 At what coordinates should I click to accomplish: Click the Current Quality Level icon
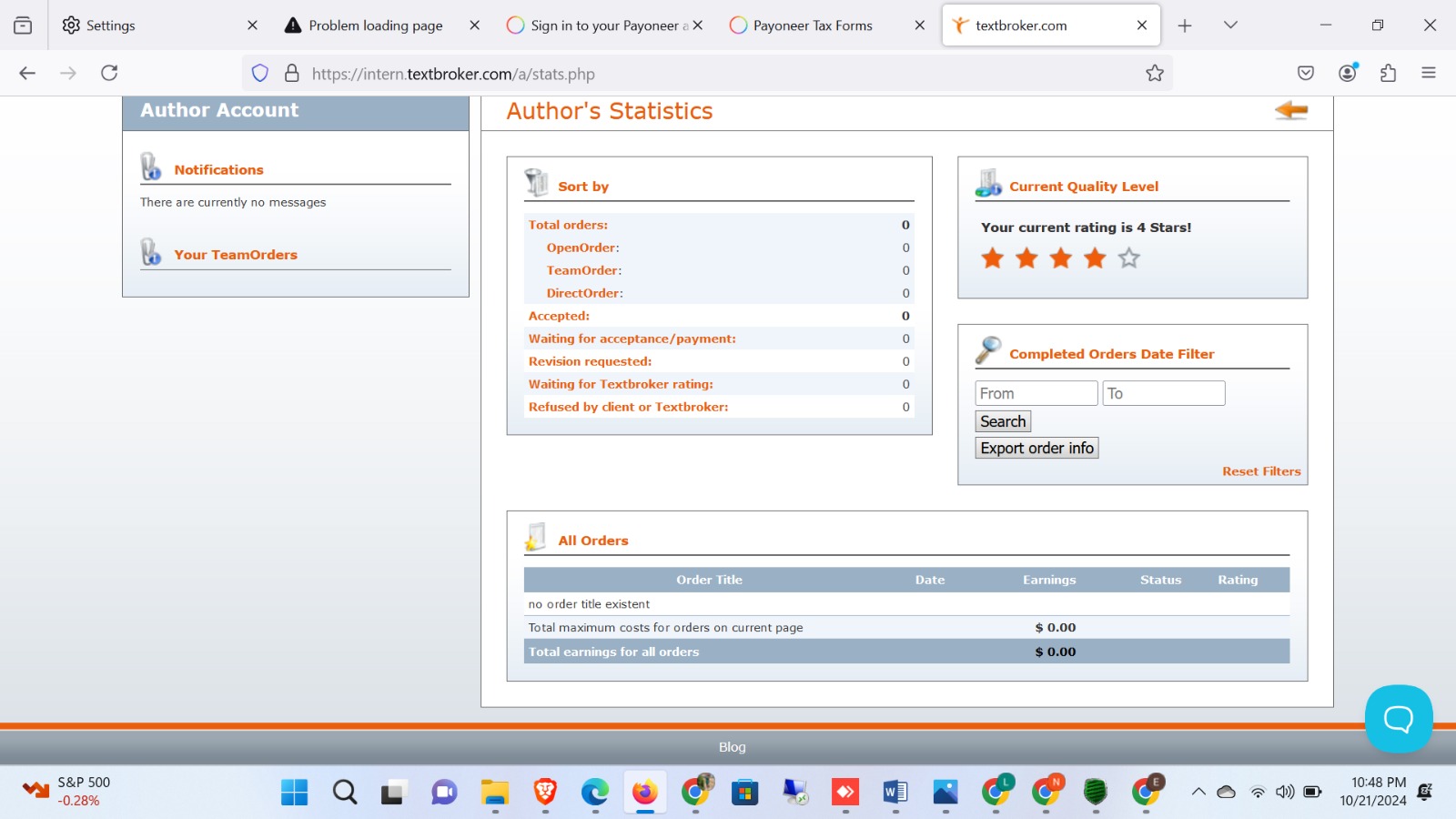point(988,183)
